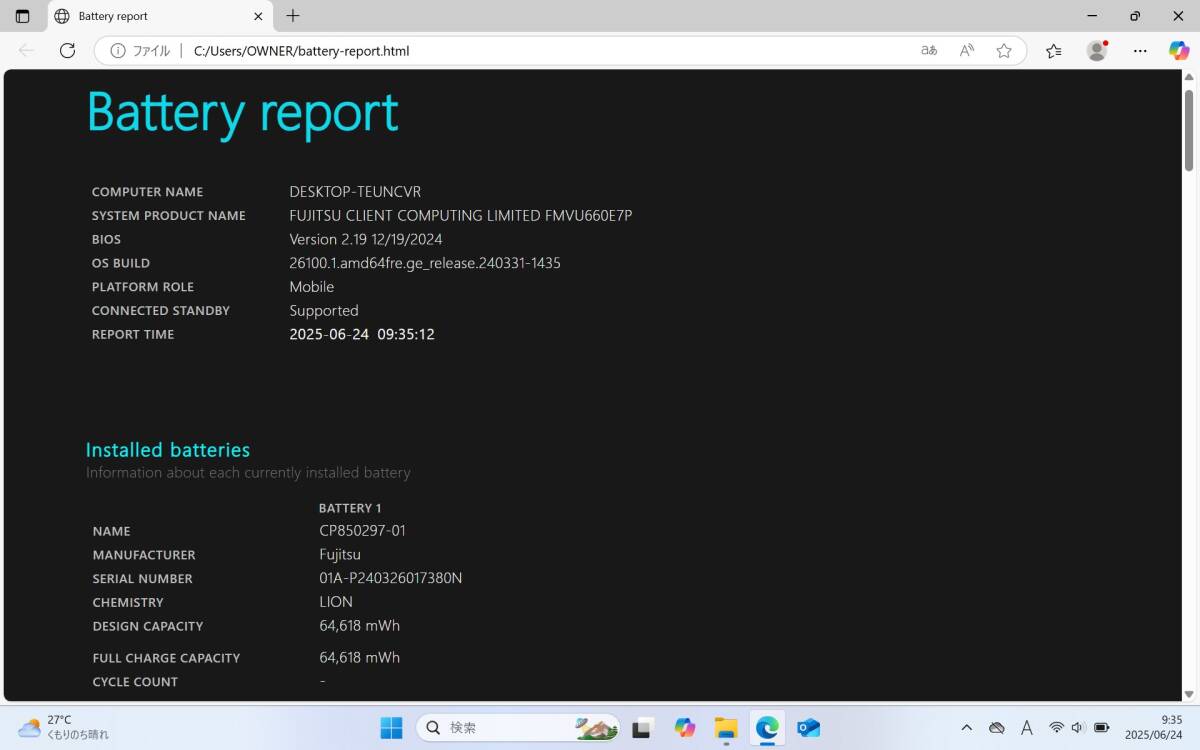Switch to Microsoft Edge taskbar icon

point(767,727)
